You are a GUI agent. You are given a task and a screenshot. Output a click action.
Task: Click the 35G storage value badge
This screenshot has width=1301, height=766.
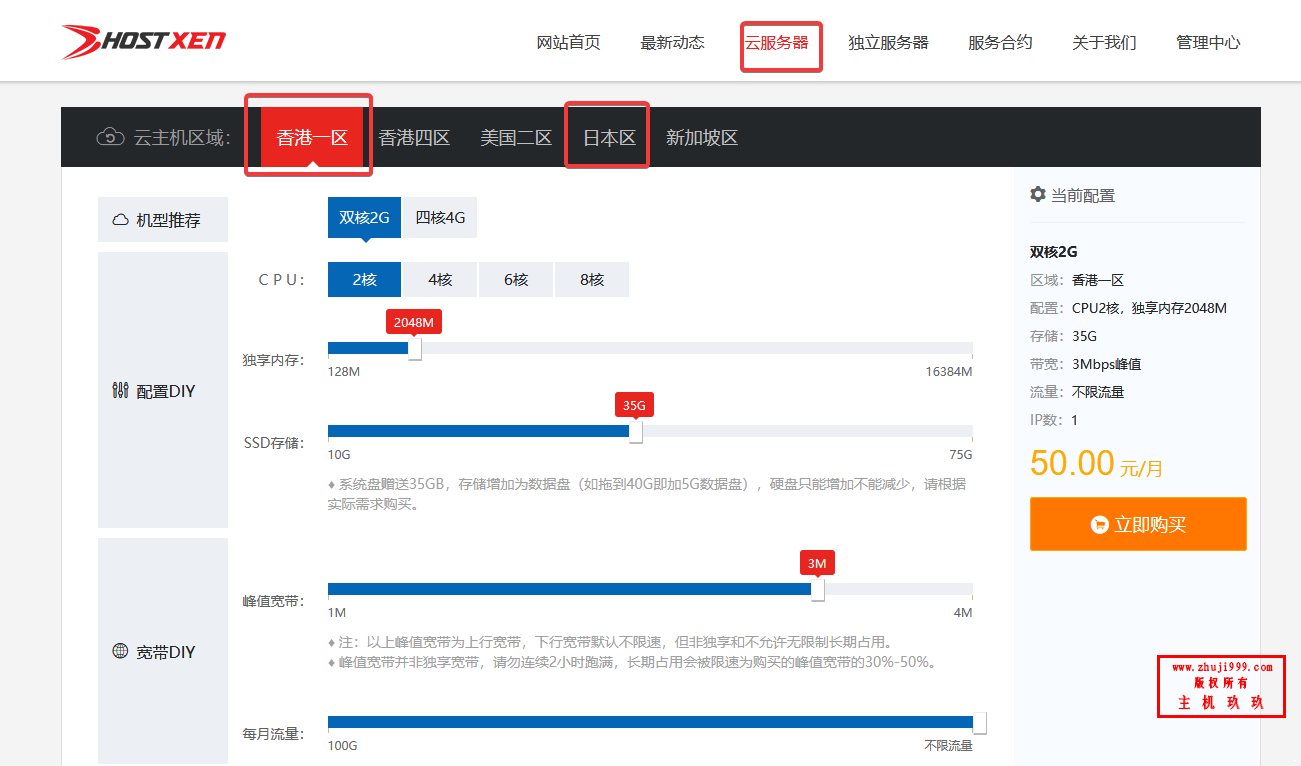click(x=635, y=405)
